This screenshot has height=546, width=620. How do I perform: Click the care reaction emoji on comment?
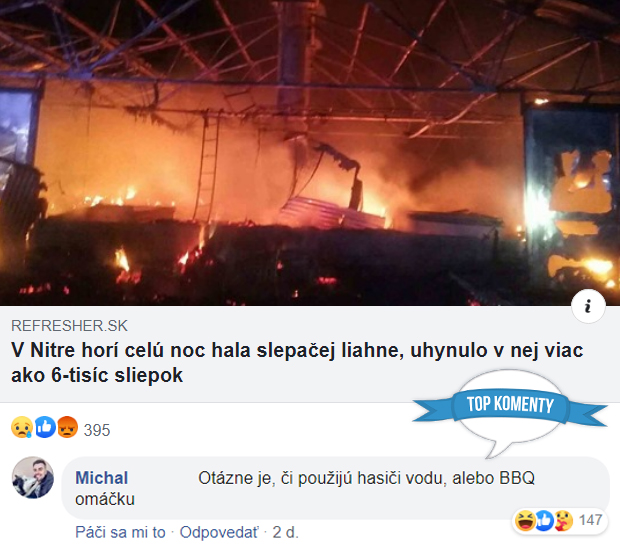tap(563, 520)
